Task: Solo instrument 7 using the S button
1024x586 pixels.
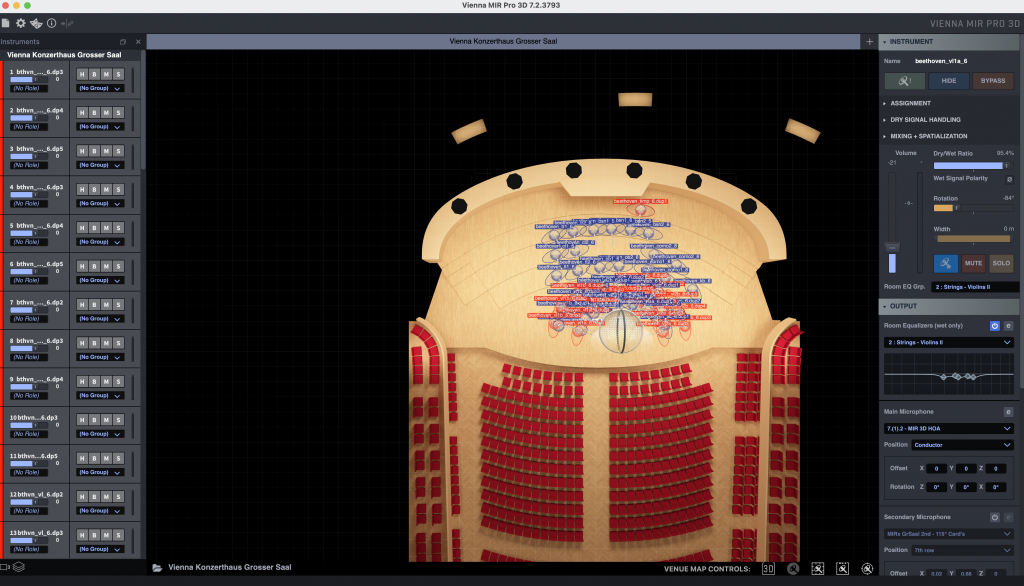Action: click(x=118, y=304)
